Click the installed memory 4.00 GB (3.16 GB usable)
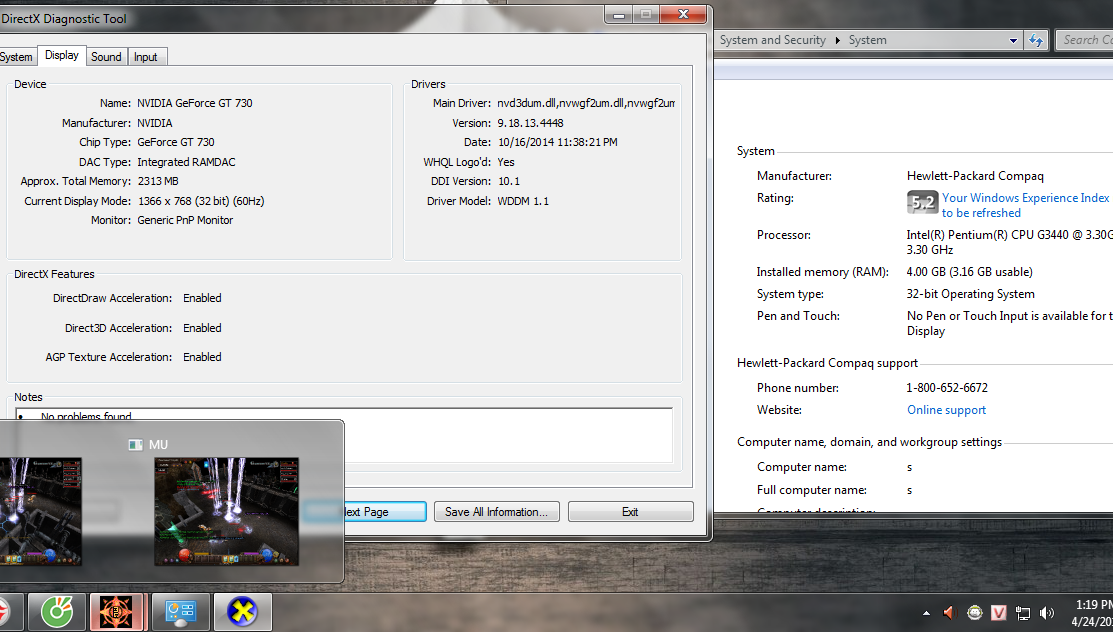This screenshot has height=632, width=1113. point(970,272)
